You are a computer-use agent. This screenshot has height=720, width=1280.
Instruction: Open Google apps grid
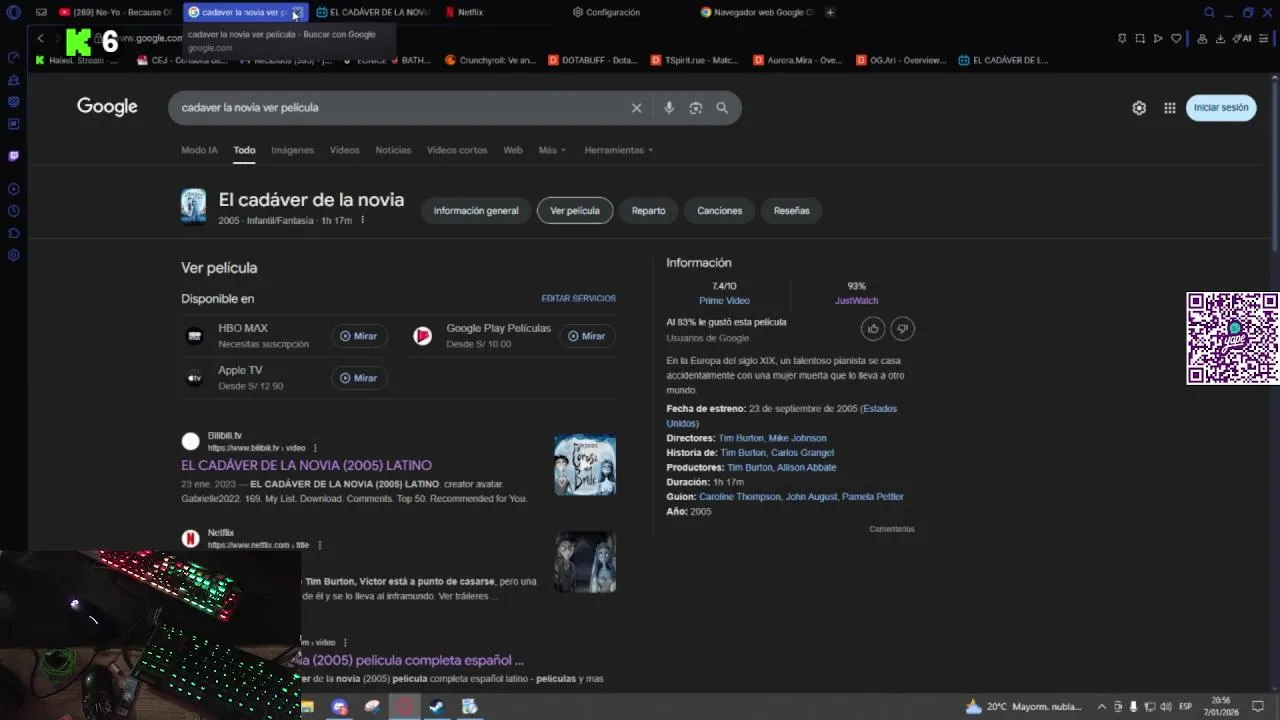(1170, 108)
